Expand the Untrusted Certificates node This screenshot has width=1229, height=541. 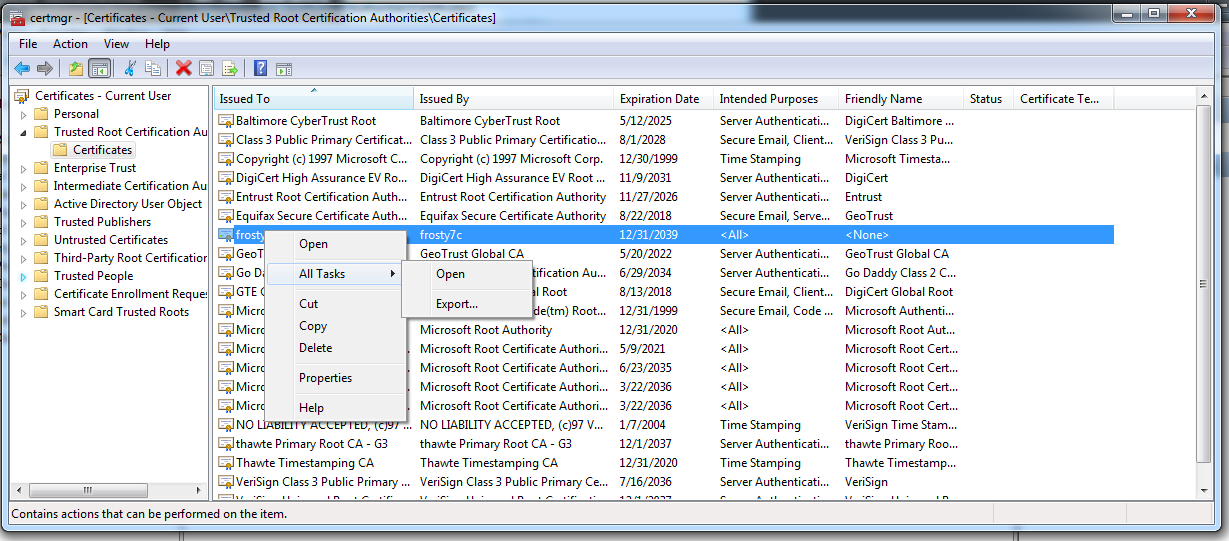24,240
